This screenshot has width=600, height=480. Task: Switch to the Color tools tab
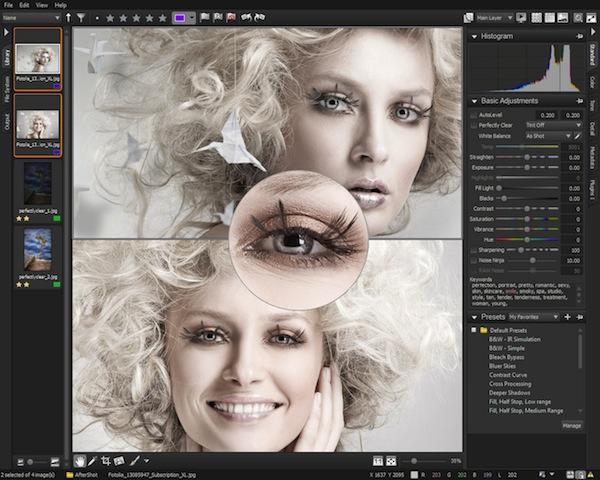592,82
